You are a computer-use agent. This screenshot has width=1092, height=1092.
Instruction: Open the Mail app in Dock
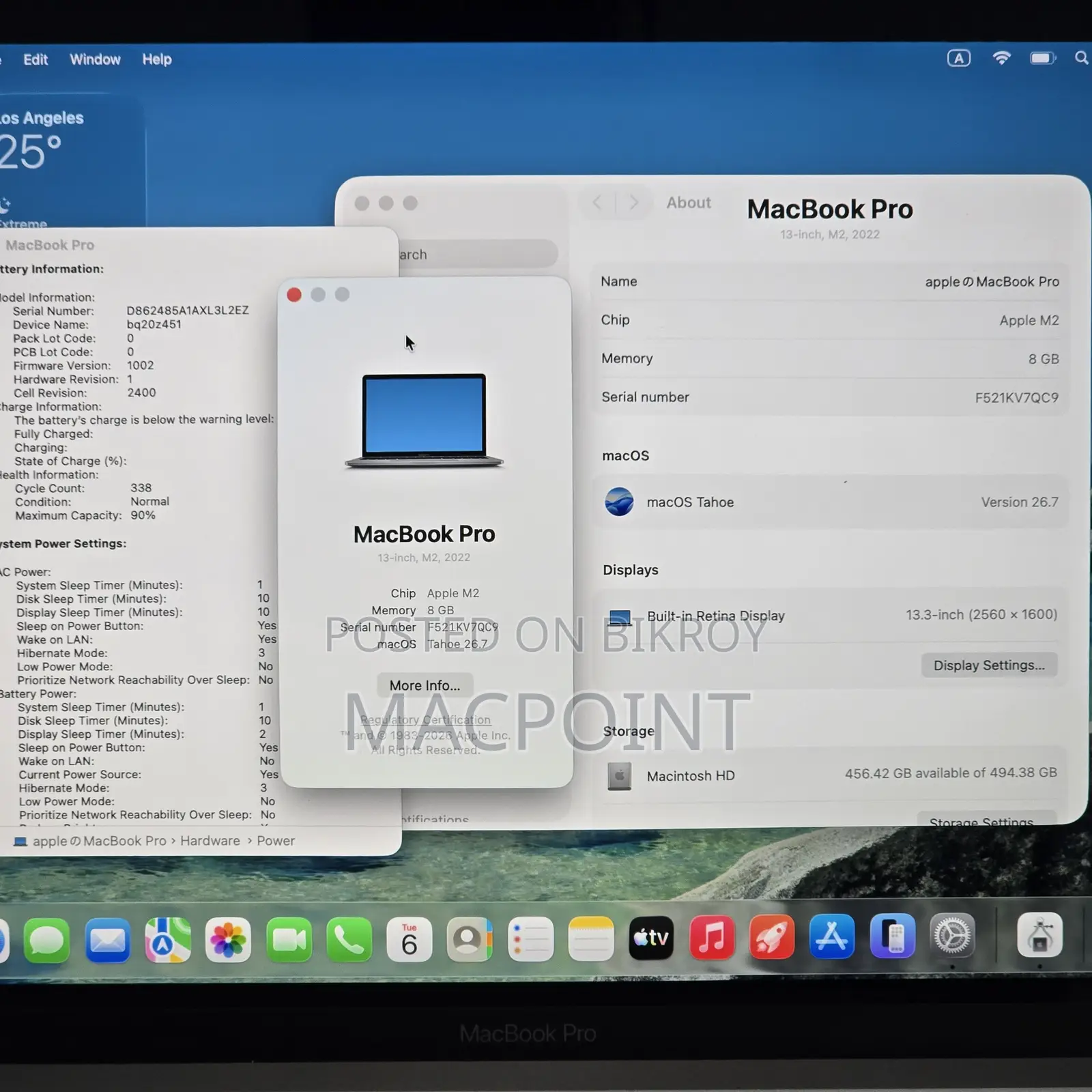tap(107, 940)
